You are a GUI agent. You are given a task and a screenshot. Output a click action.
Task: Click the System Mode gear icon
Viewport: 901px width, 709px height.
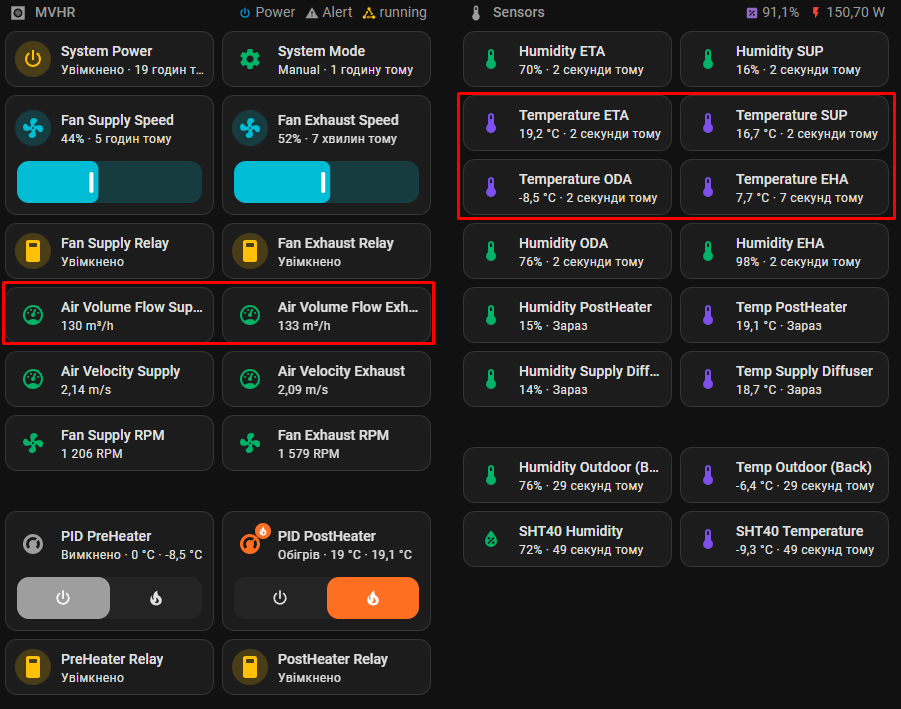[250, 59]
